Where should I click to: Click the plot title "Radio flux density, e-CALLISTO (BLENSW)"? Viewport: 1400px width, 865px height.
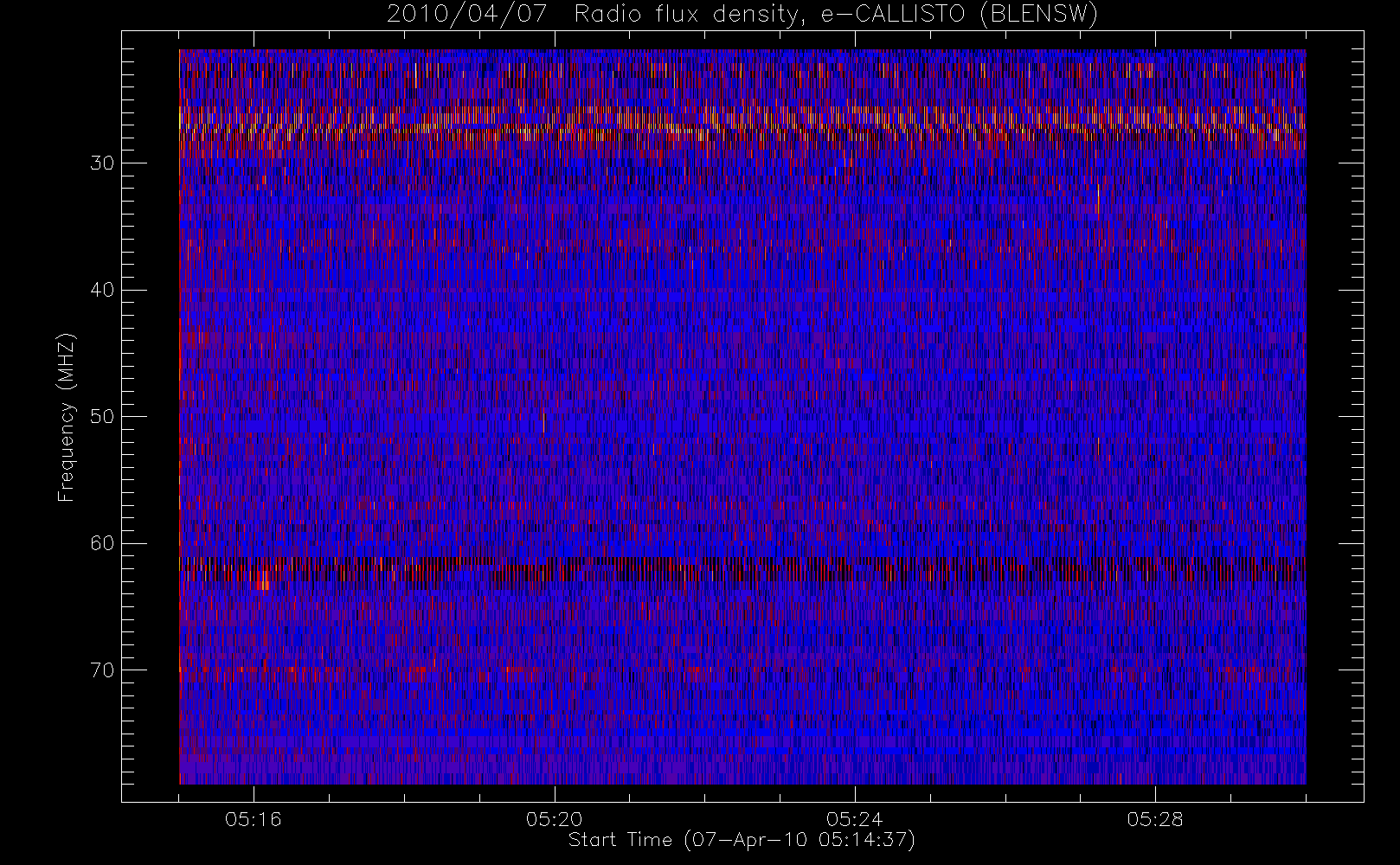click(x=836, y=14)
